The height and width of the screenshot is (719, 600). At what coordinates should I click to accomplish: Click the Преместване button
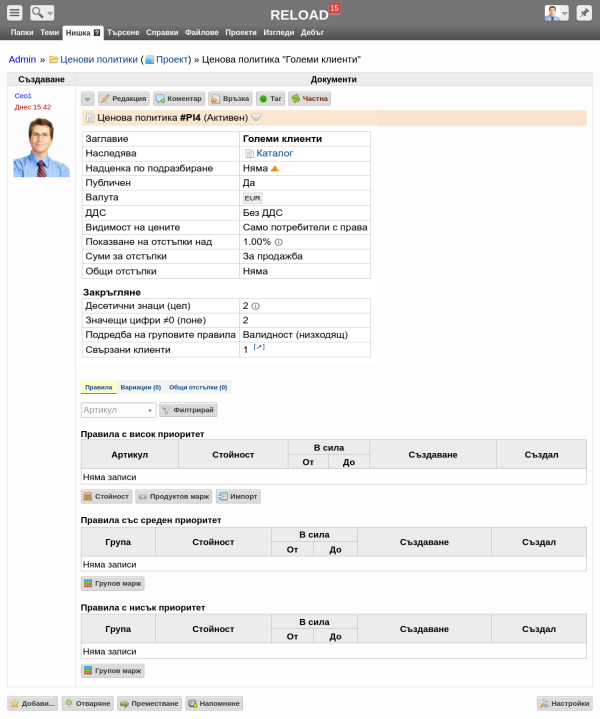point(149,703)
